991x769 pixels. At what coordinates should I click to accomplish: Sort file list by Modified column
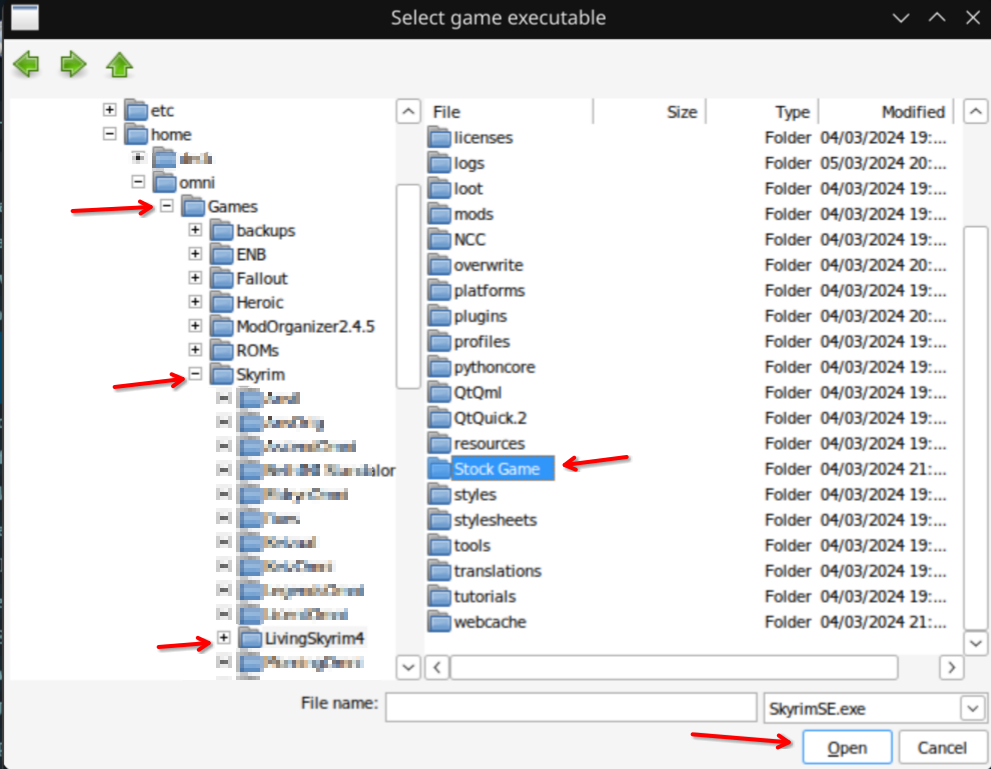[912, 112]
